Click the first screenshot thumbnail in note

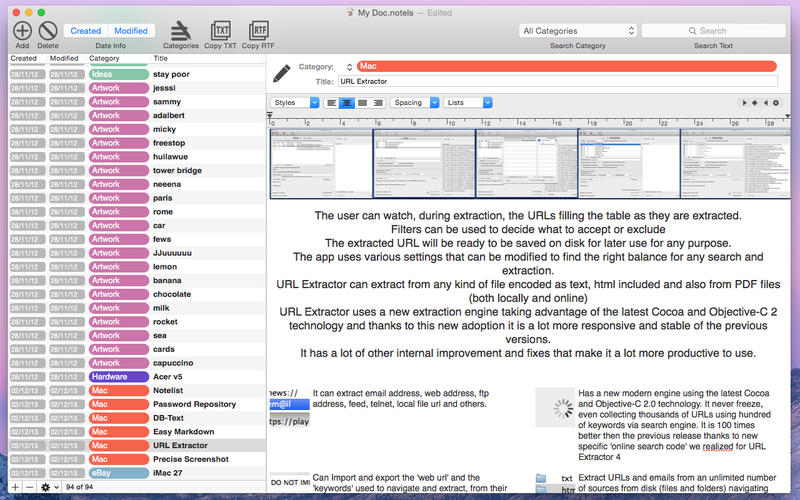pyautogui.click(x=321, y=164)
